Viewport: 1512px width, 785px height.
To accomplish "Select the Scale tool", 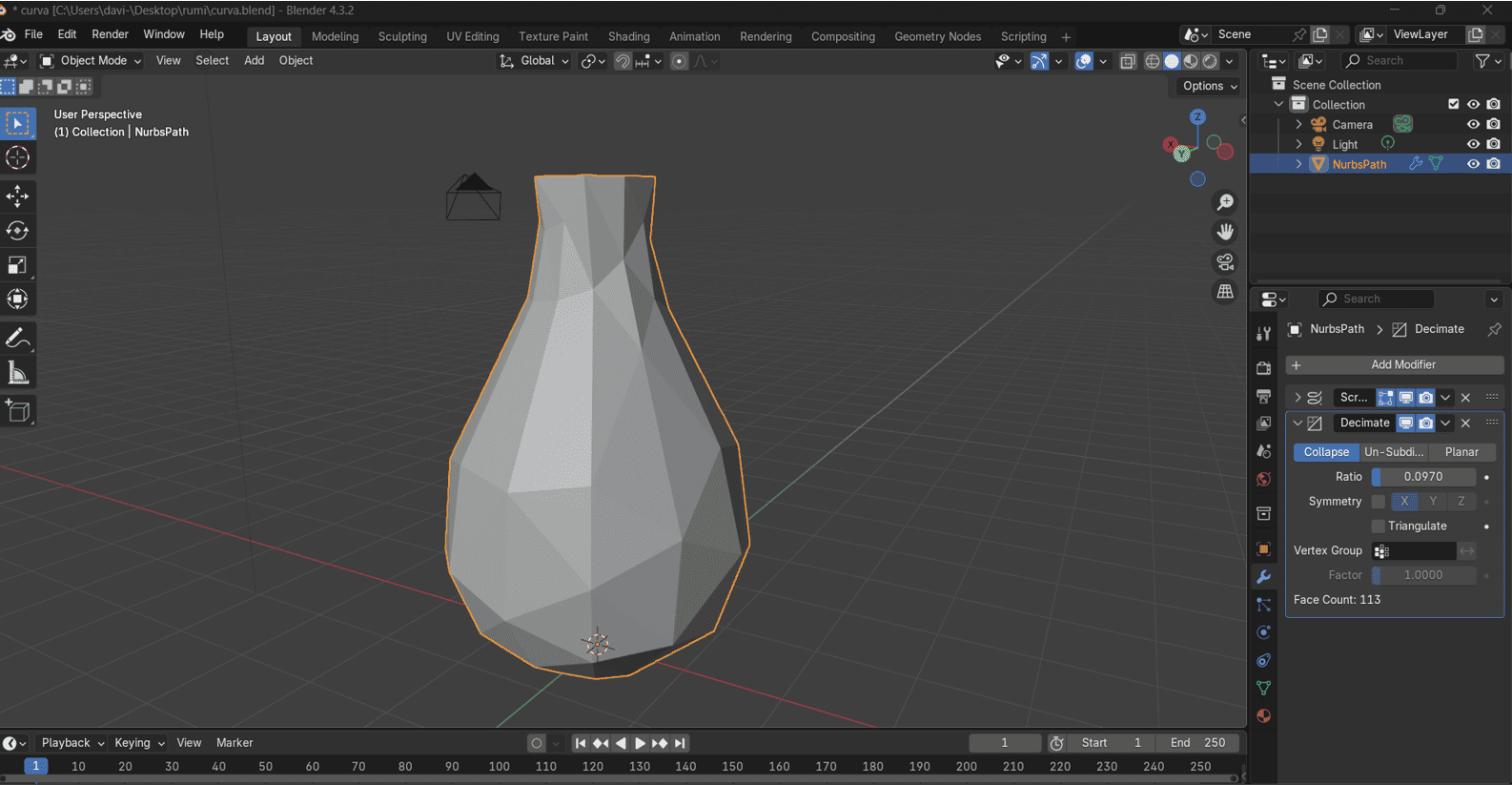I will (18, 265).
